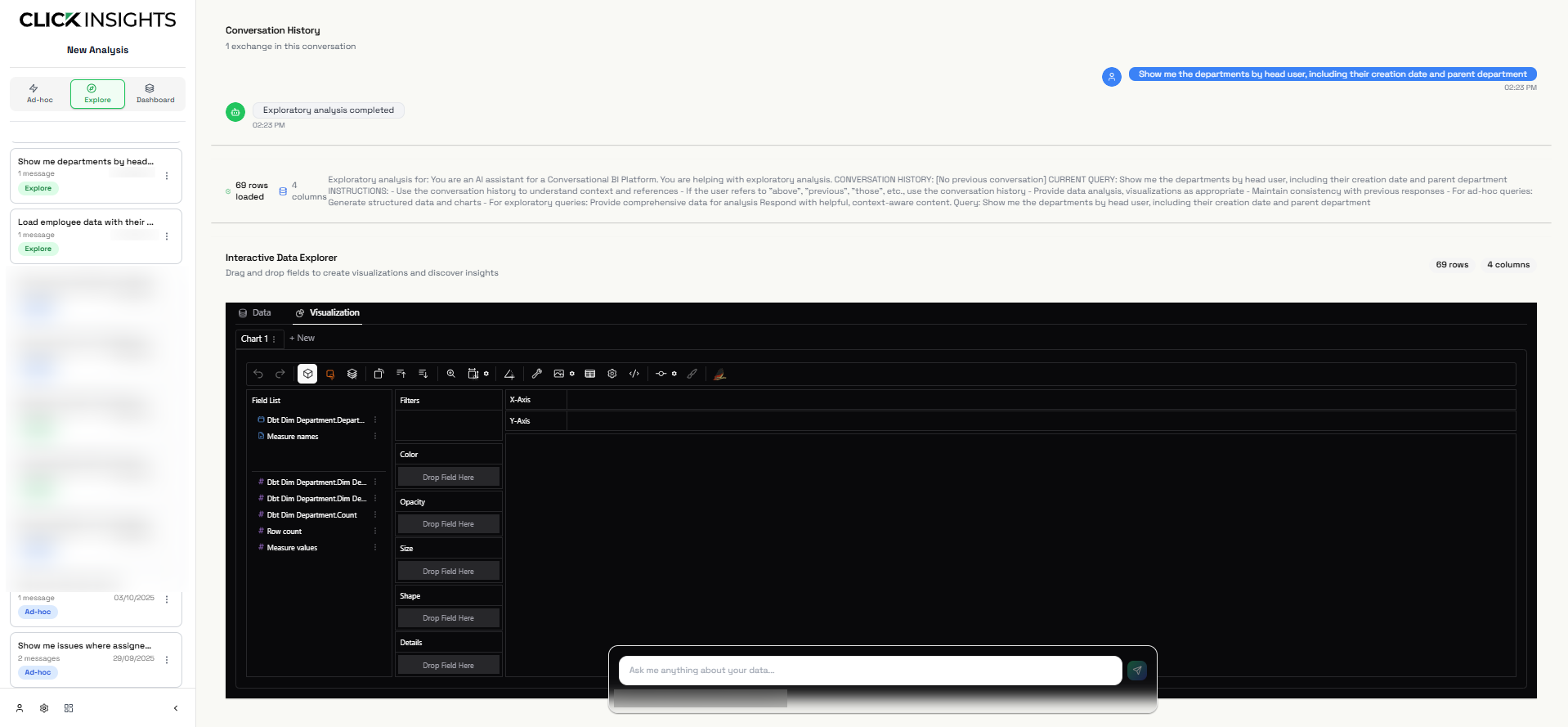Switch to the Data tab

coord(254,313)
